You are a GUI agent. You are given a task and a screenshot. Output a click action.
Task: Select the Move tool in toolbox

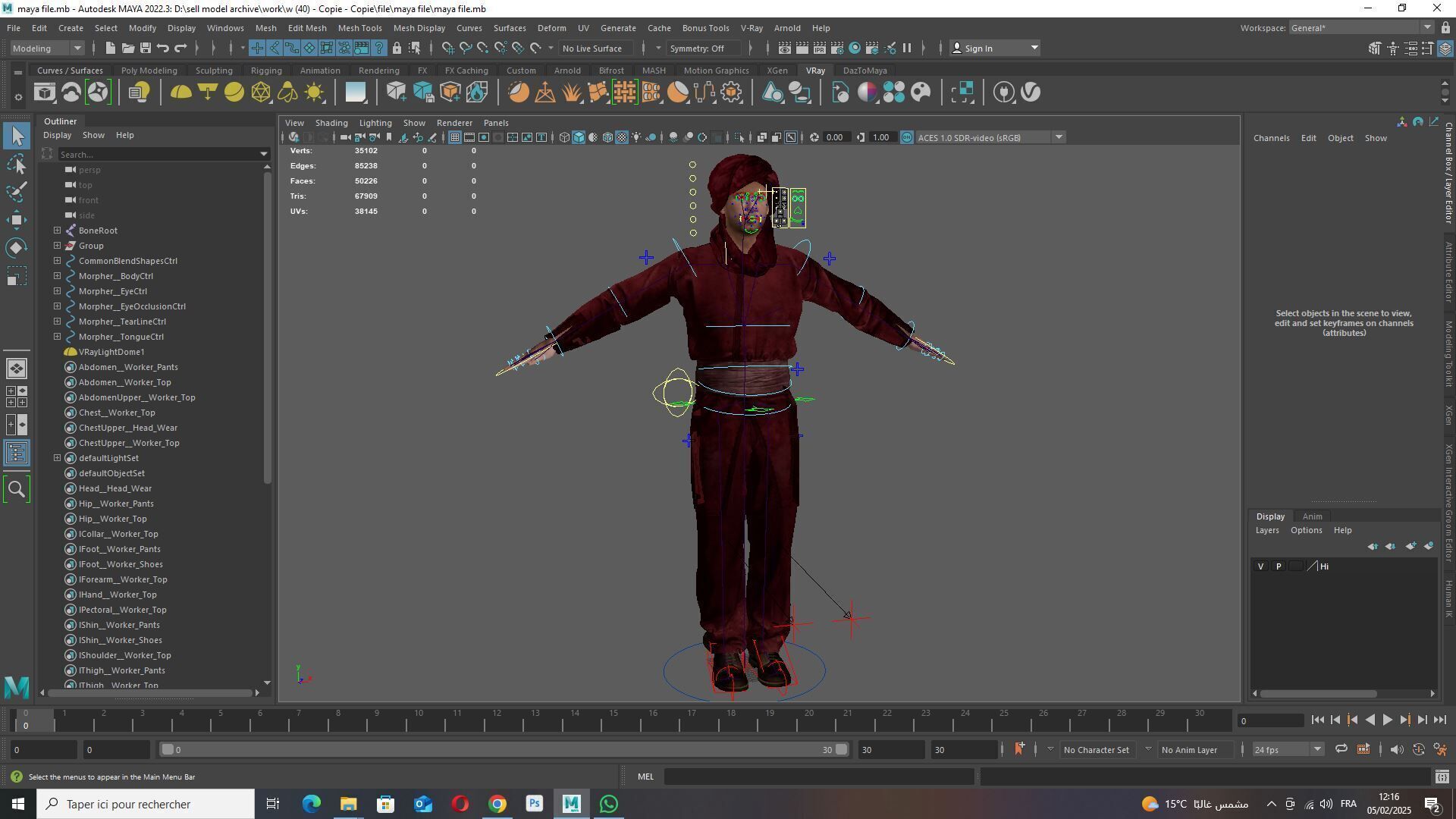pos(17,220)
